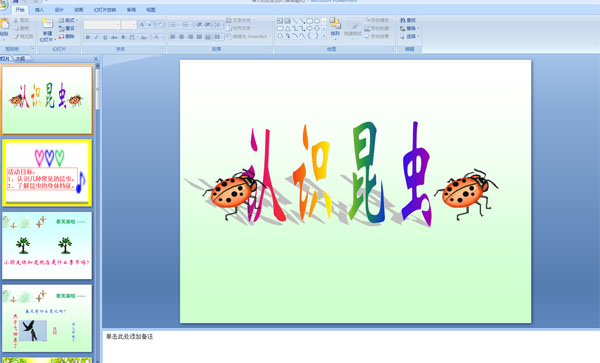Screen dimensions: 600x363
Task: Switch to the Insert (插入) ribbon tab
Action: tap(39, 10)
